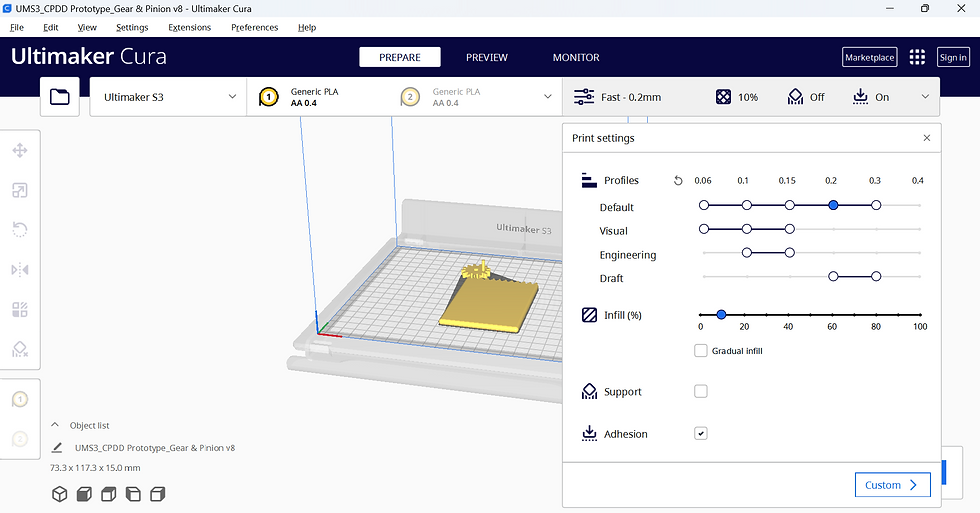Choose extruder 2 button in left toolbar
The height and width of the screenshot is (513, 980).
20,439
